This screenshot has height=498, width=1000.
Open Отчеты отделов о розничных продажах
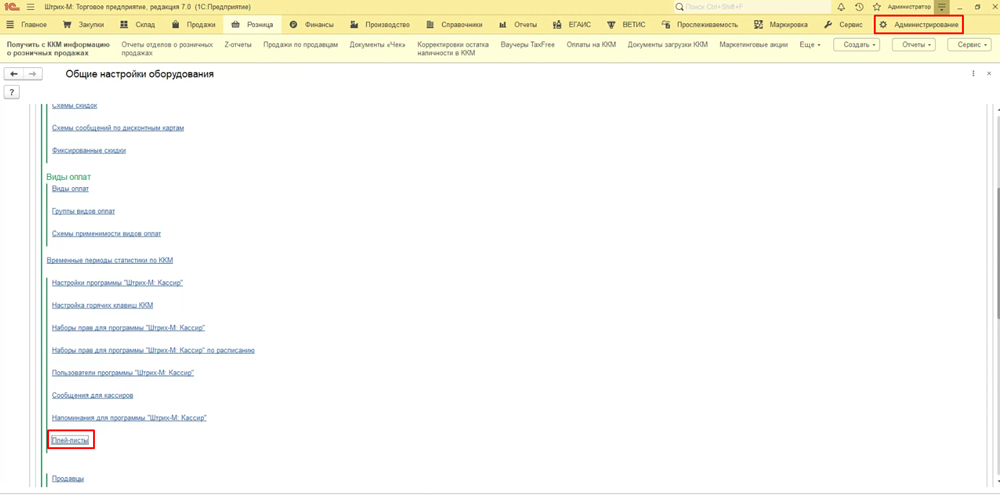(167, 49)
